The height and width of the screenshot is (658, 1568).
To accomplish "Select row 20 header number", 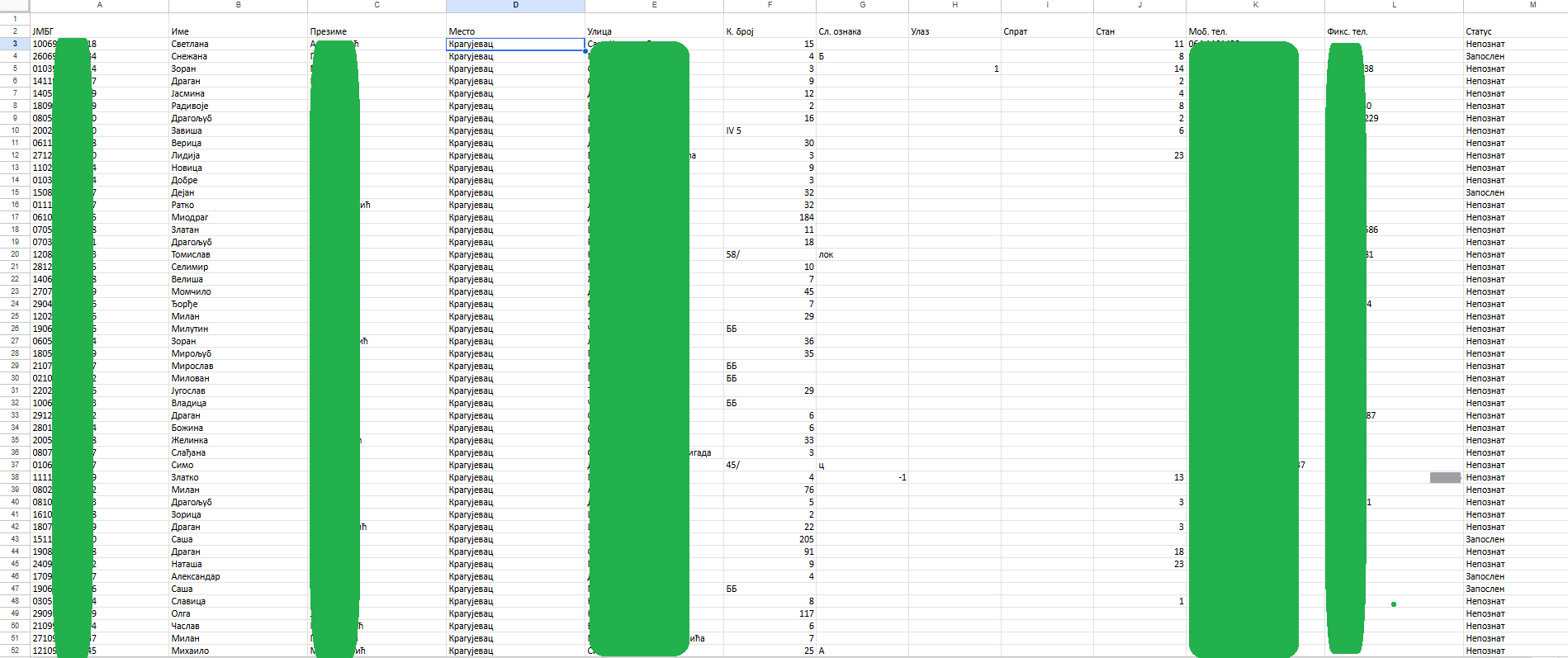I will coord(15,254).
